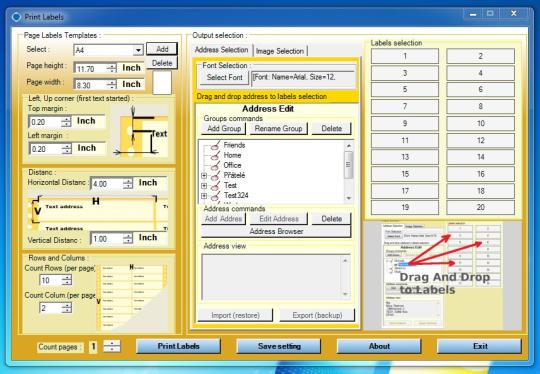Viewport: 540px width, 374px height.
Task: Click the Top margin value field
Action: (45, 122)
